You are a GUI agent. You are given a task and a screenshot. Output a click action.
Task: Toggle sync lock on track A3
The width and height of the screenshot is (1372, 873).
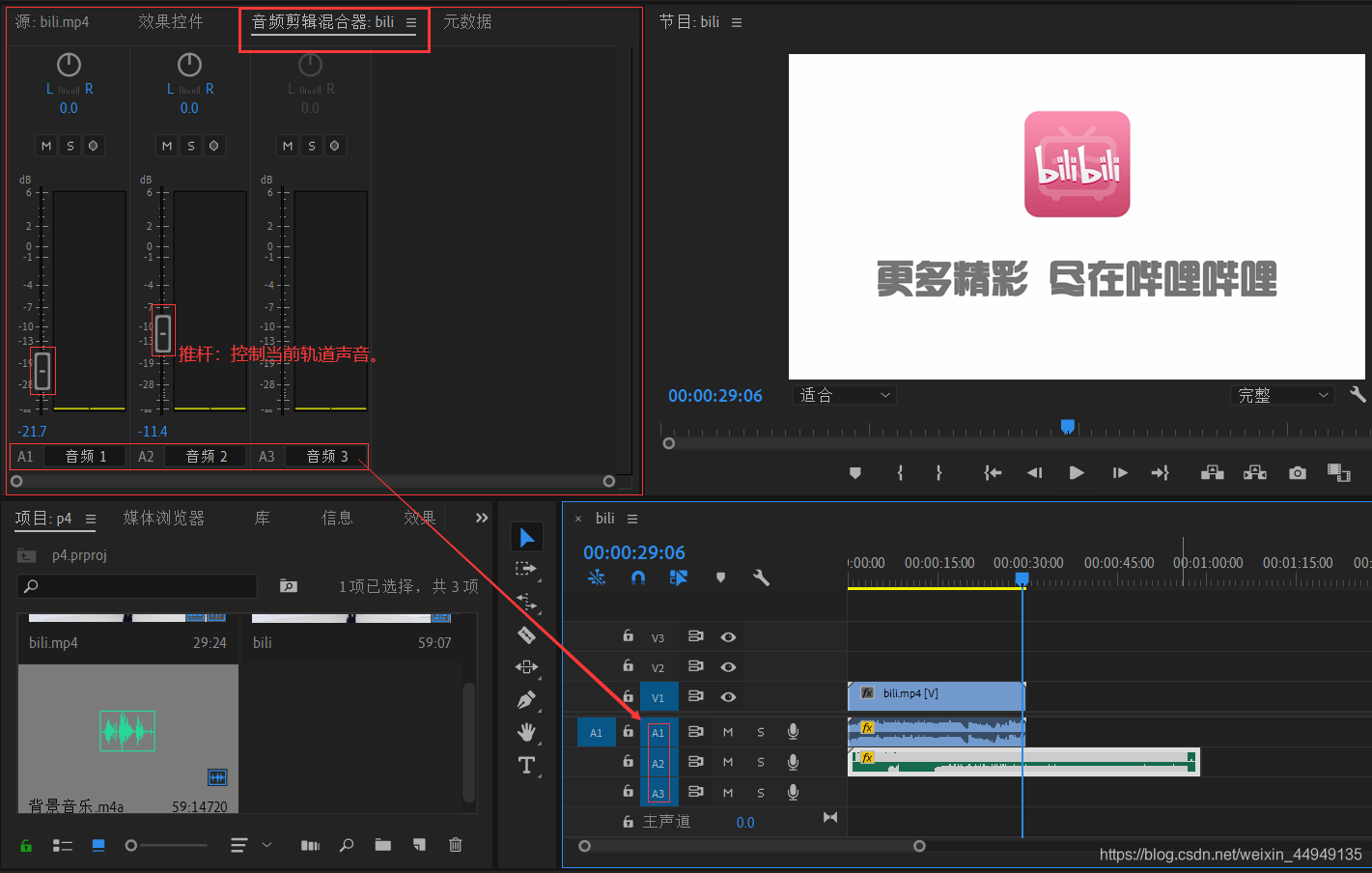click(x=695, y=792)
